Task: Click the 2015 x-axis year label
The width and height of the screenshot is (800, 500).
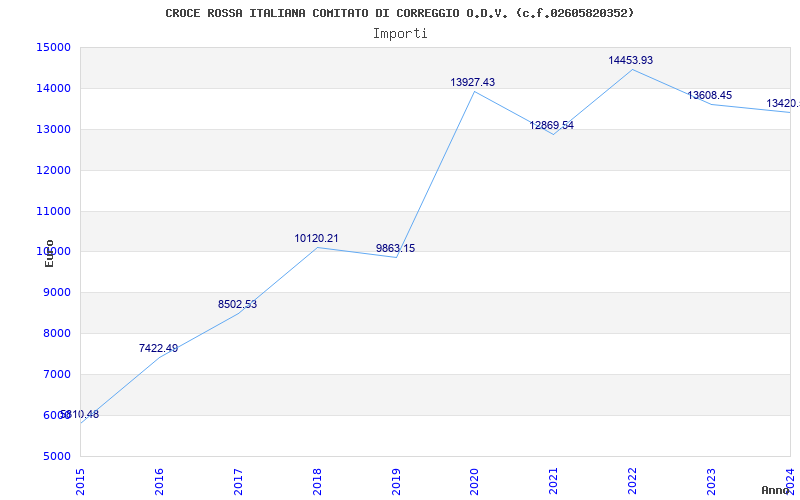Action: [x=80, y=481]
